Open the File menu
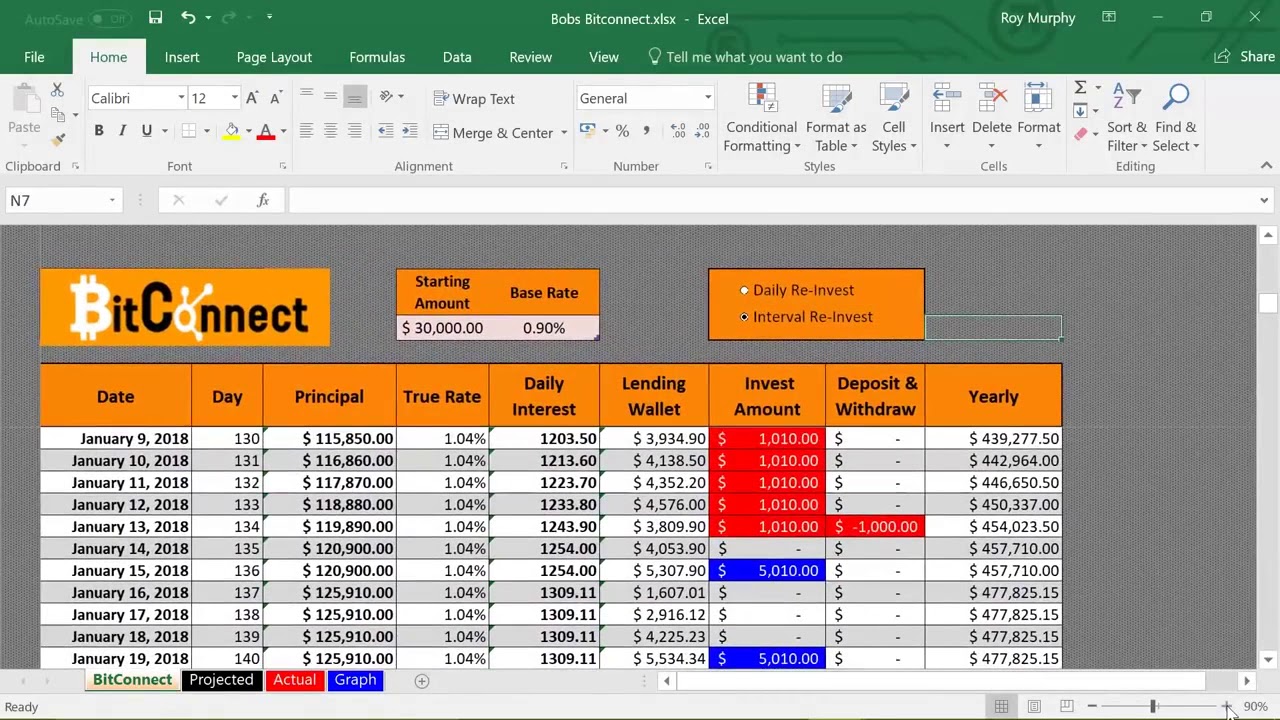This screenshot has height=720, width=1280. [x=34, y=57]
